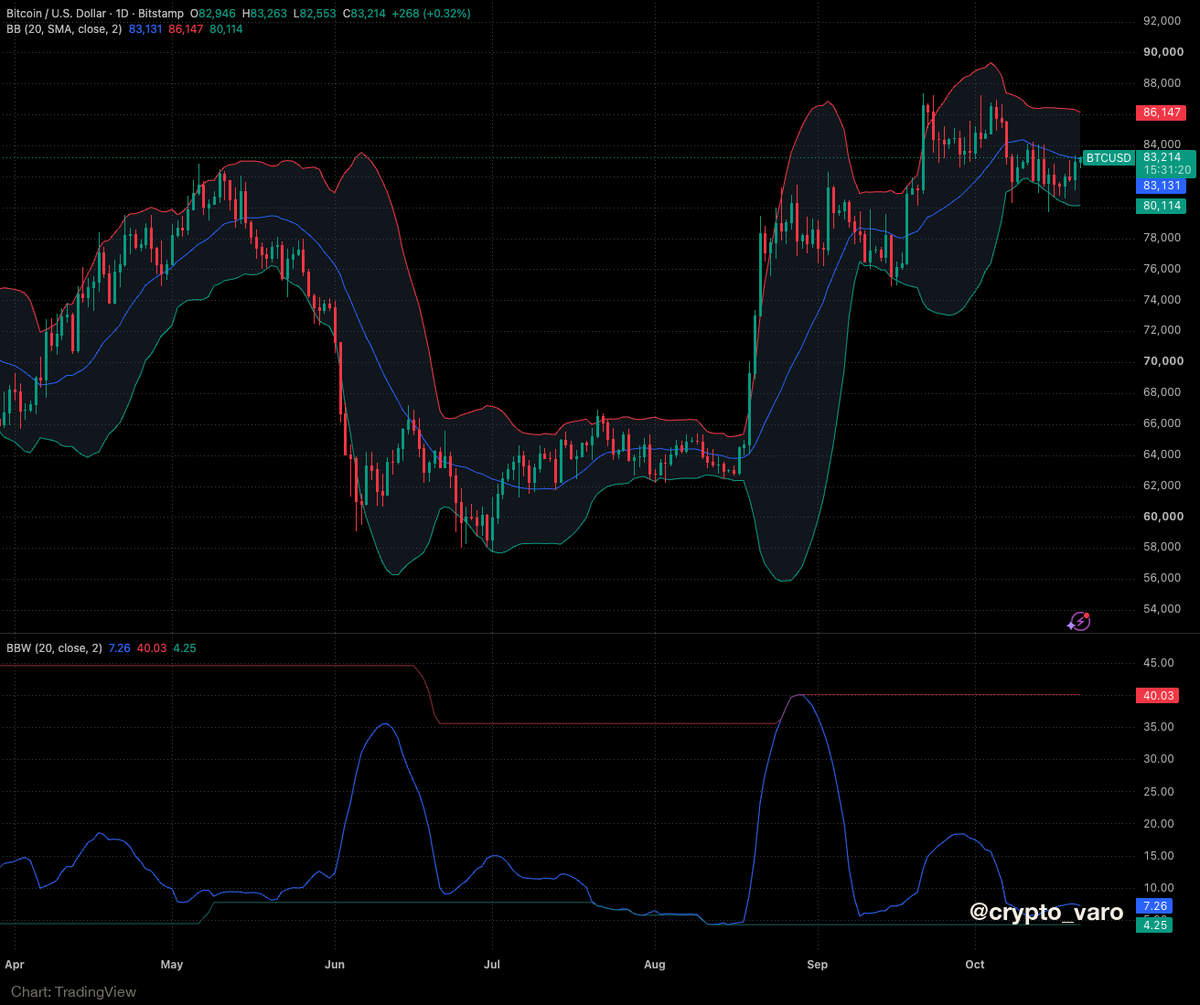The width and height of the screenshot is (1200, 1005).
Task: Click the 35.00 BBW axis label
Action: click(x=1159, y=727)
